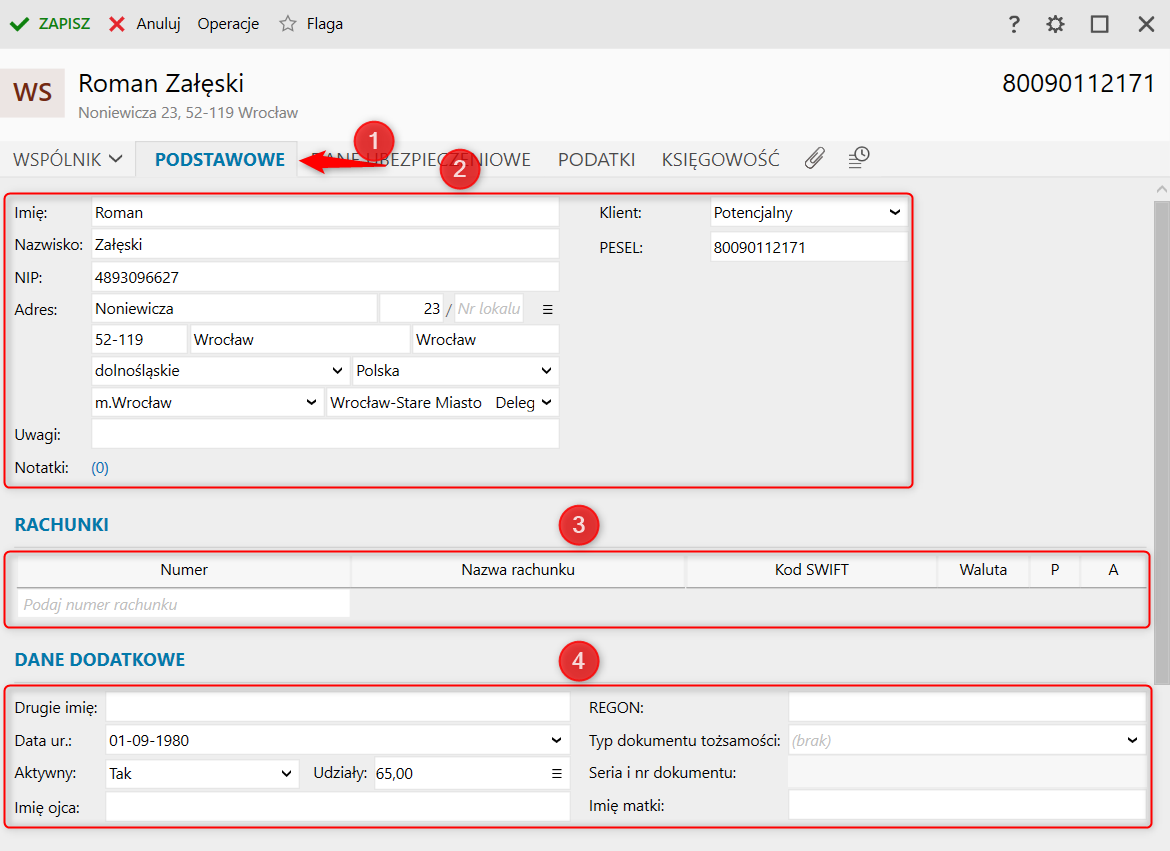The image size is (1170, 851).
Task: Open the address options hamburger icon
Action: coord(548,309)
